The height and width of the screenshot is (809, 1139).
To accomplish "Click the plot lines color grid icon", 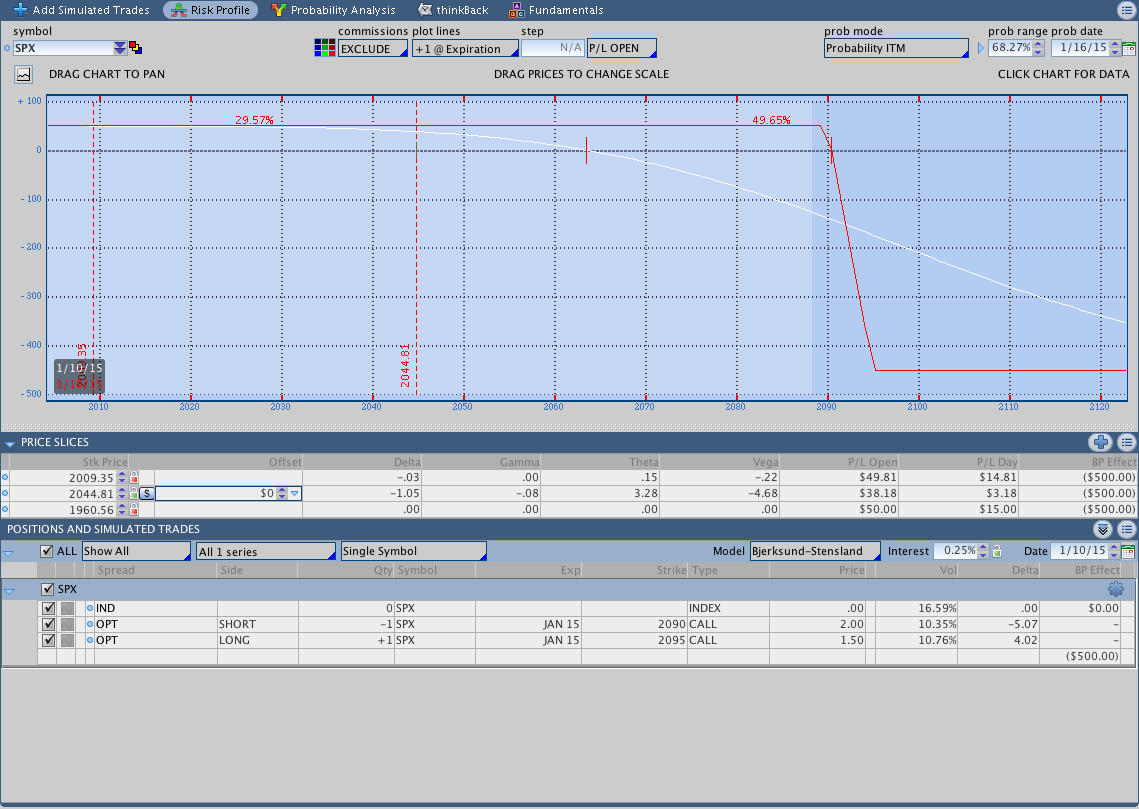I will [324, 48].
